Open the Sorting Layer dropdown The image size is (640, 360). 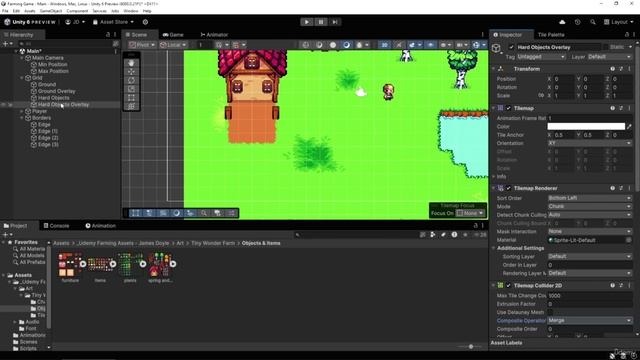(590, 256)
